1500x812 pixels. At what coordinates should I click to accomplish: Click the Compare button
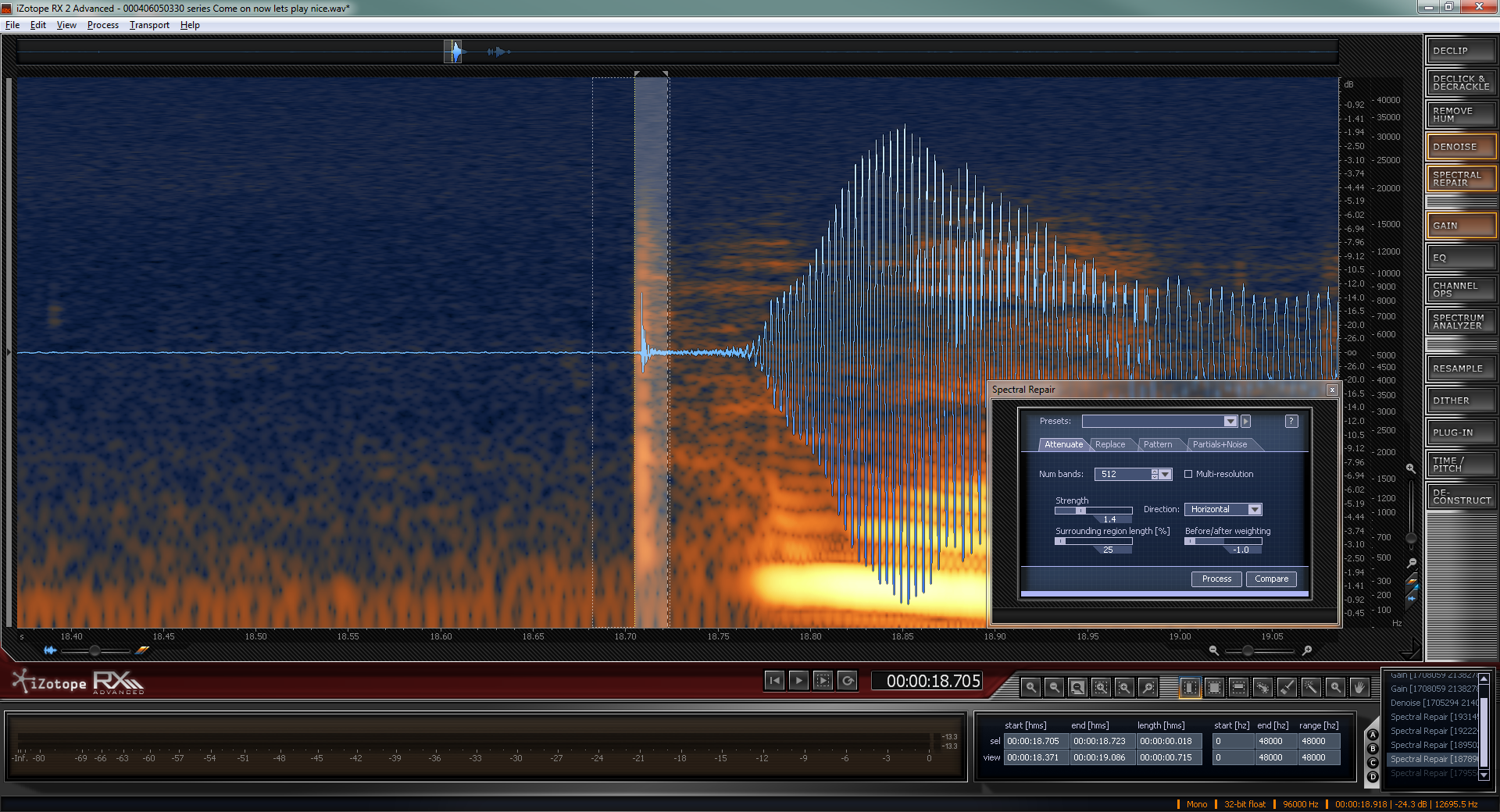pyautogui.click(x=1271, y=579)
